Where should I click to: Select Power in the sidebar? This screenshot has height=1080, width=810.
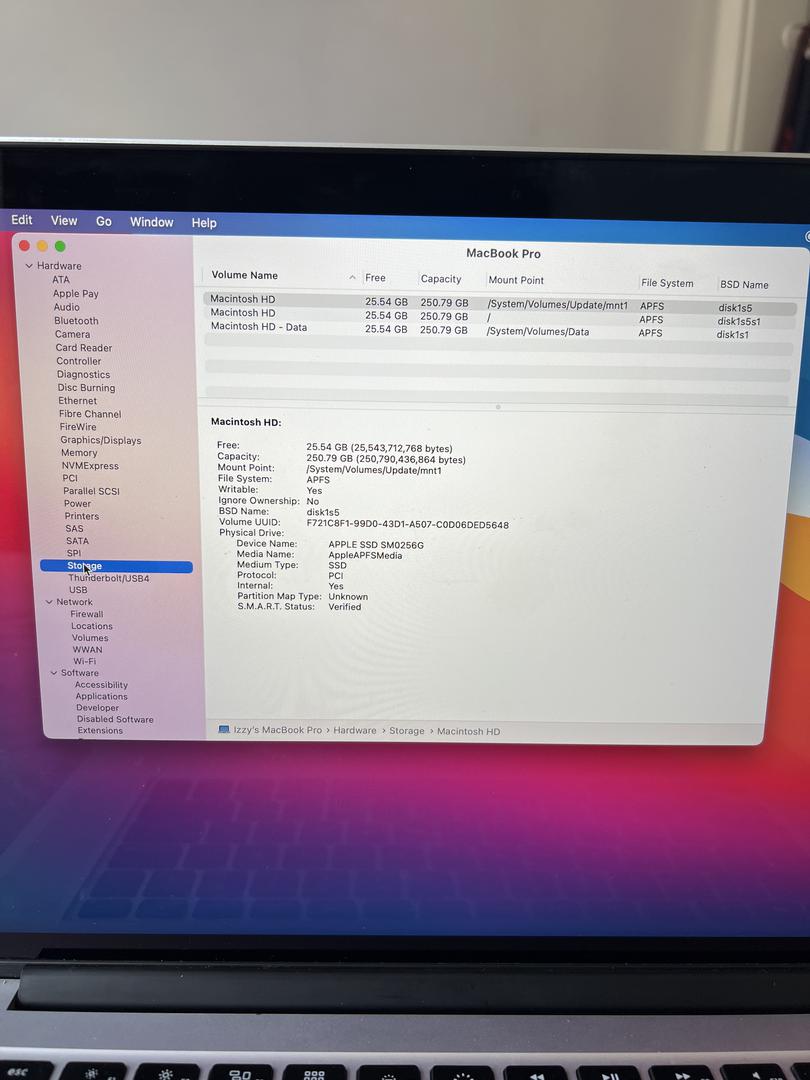click(78, 503)
